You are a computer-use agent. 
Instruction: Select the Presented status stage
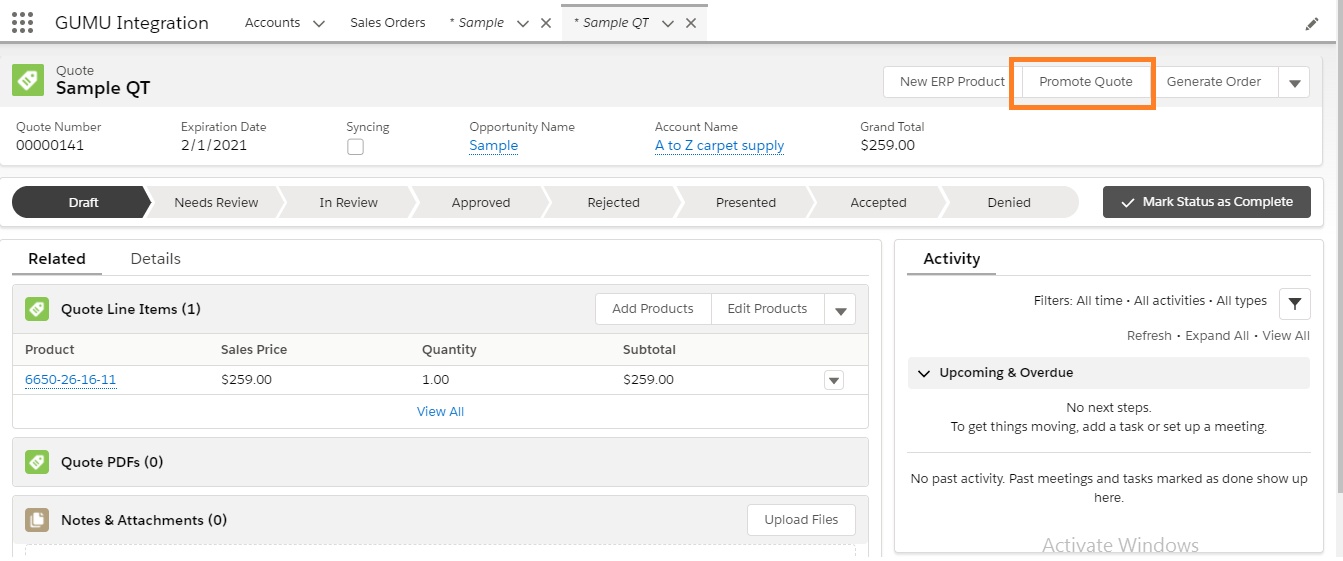[x=746, y=202]
